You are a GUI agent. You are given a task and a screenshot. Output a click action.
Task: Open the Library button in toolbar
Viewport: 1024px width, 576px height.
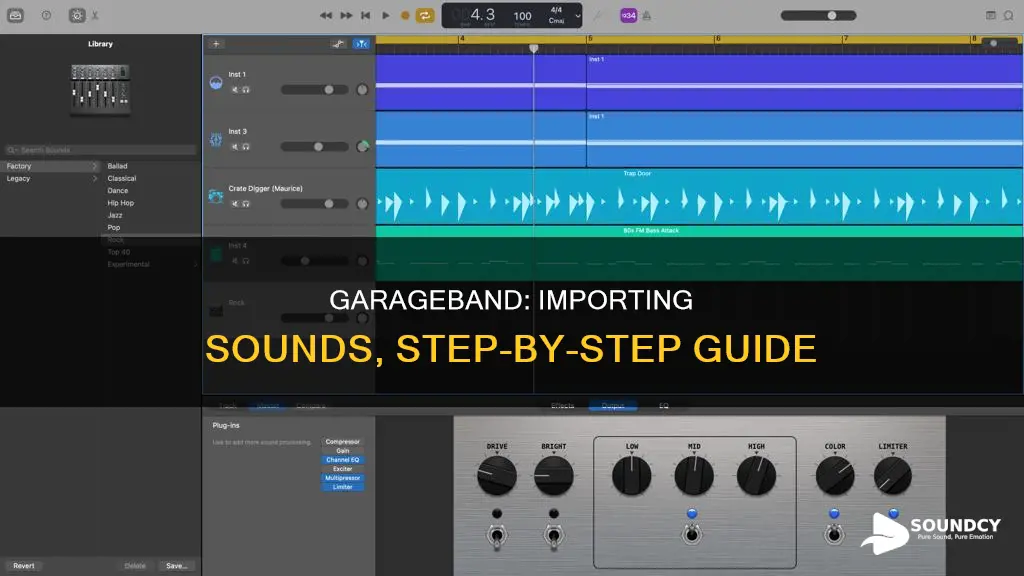click(16, 15)
